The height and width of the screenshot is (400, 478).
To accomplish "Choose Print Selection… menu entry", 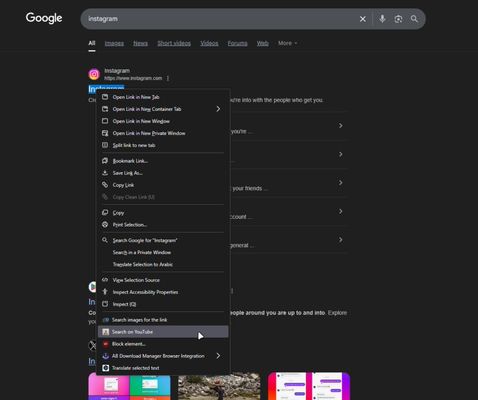I will [x=163, y=224].
